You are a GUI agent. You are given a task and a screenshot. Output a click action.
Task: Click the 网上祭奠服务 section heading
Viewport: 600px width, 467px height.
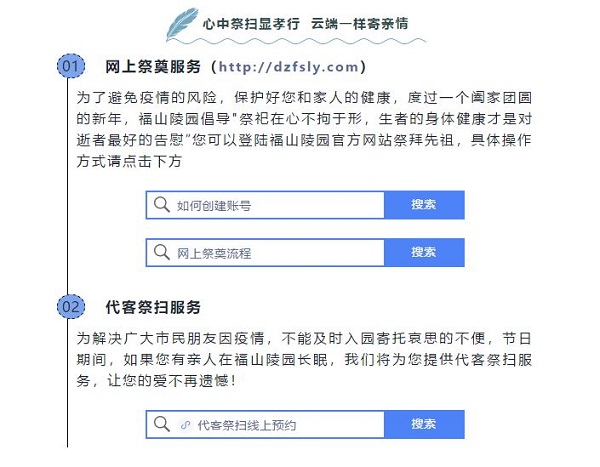[153, 67]
